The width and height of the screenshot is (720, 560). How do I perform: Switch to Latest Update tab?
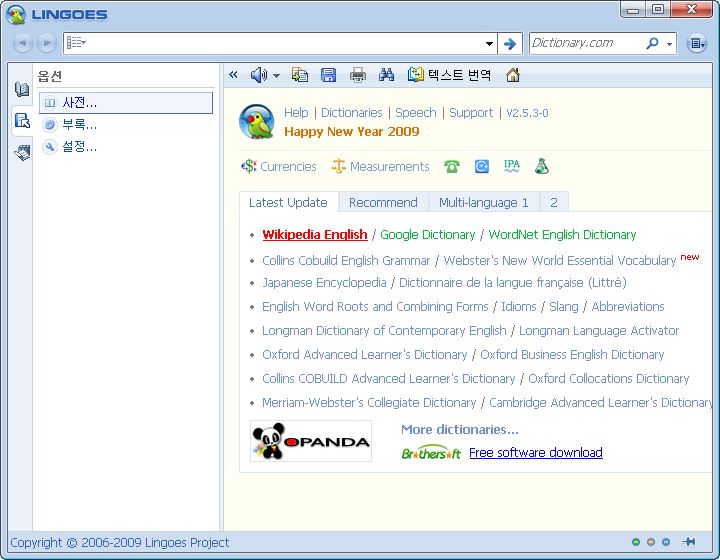[x=288, y=202]
